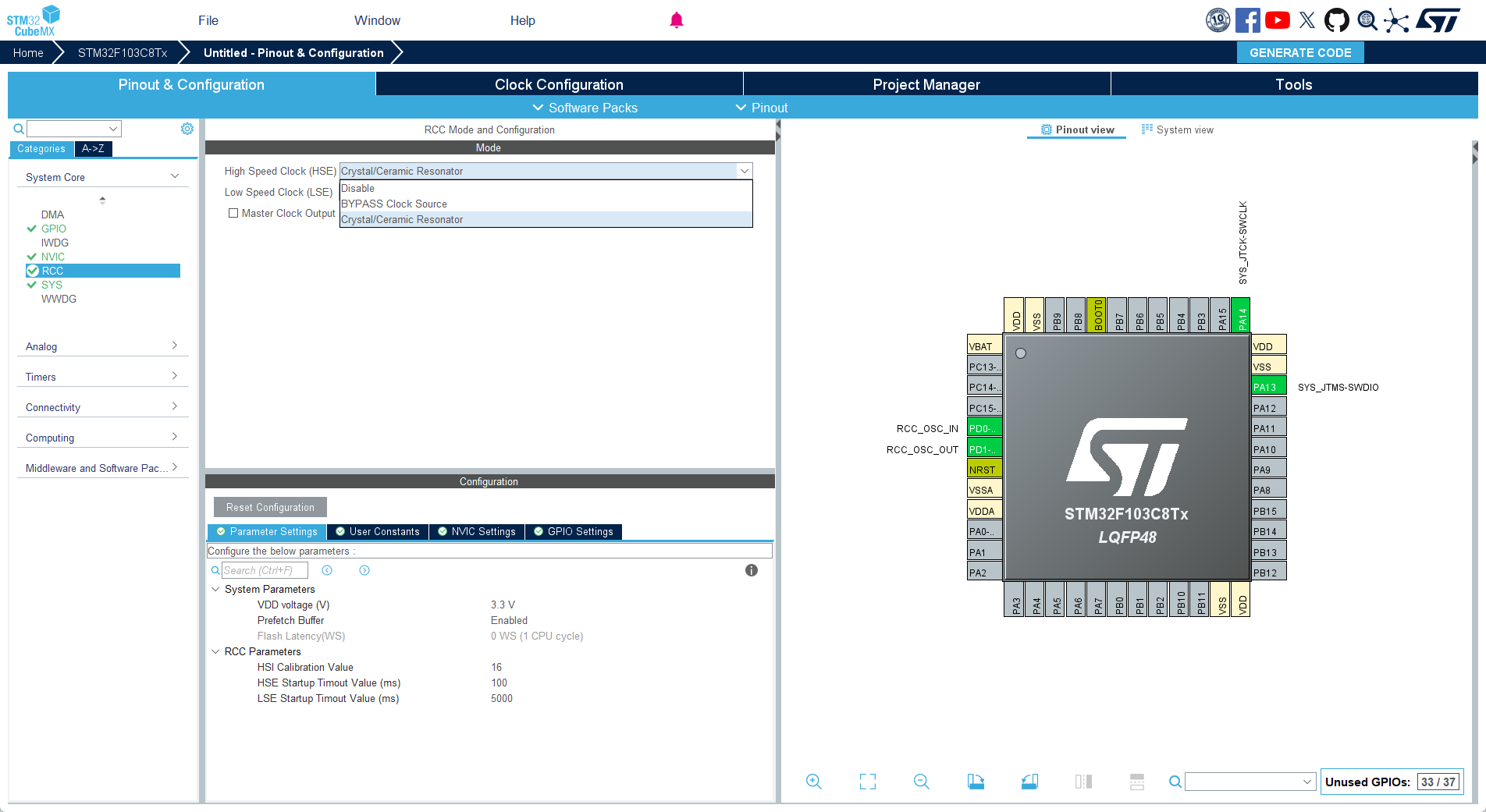
Task: Enable the Master Clock Output checkbox
Action: point(233,213)
